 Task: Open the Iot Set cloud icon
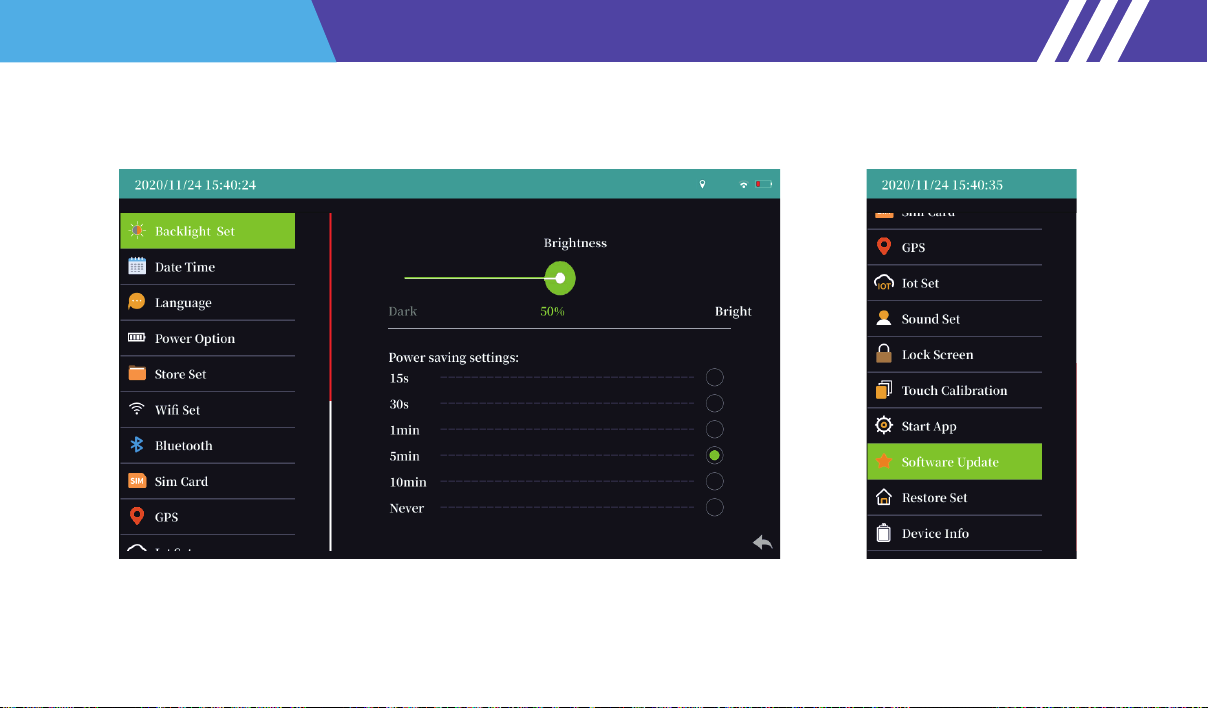(x=883, y=283)
